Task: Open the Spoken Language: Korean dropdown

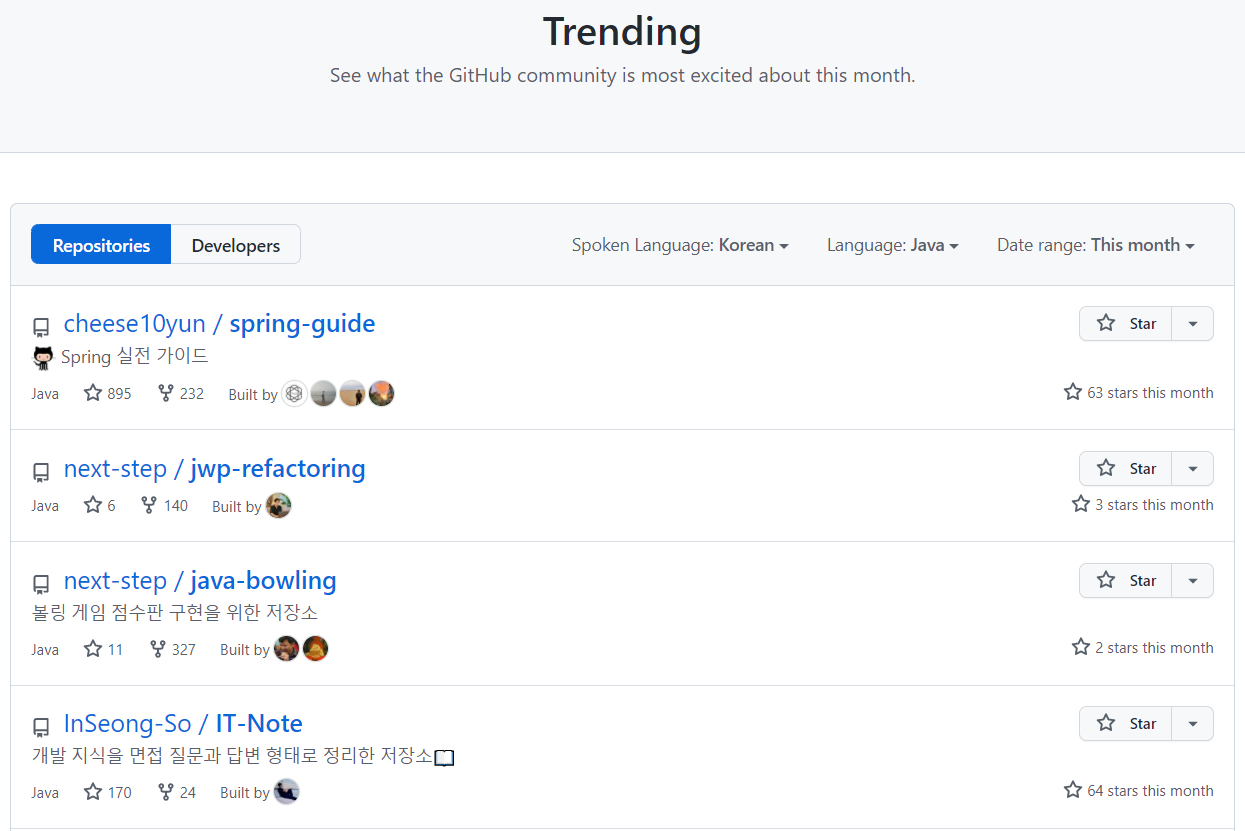Action: [x=680, y=245]
